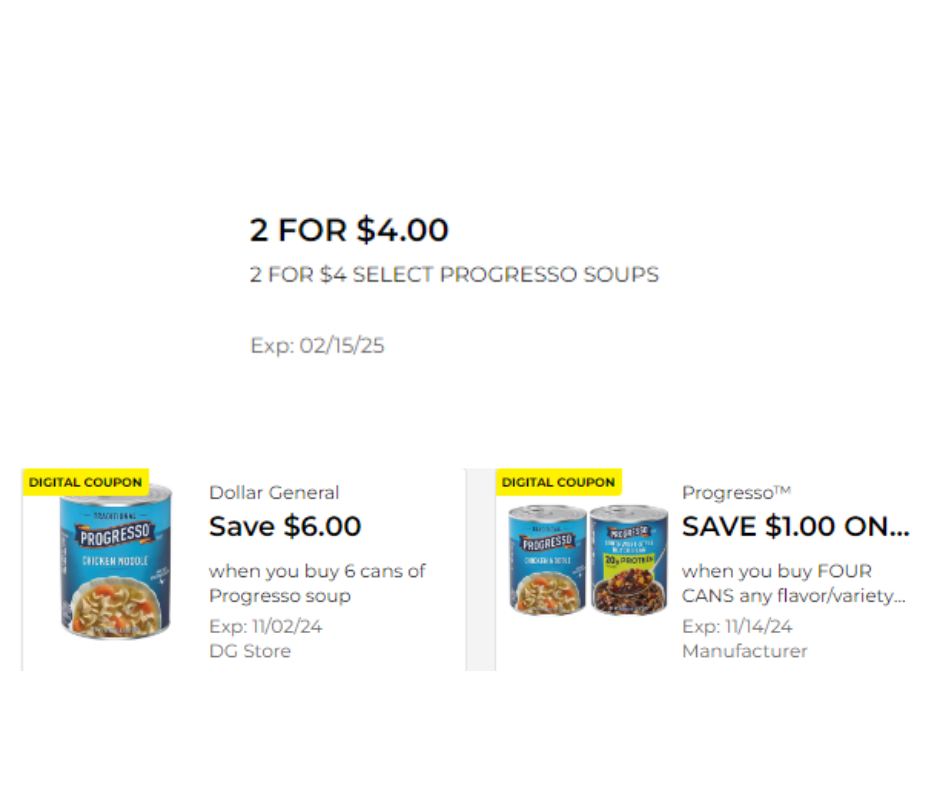Click the right DIGITAL COUPON badge
This screenshot has width=940, height=788.
tap(558, 482)
